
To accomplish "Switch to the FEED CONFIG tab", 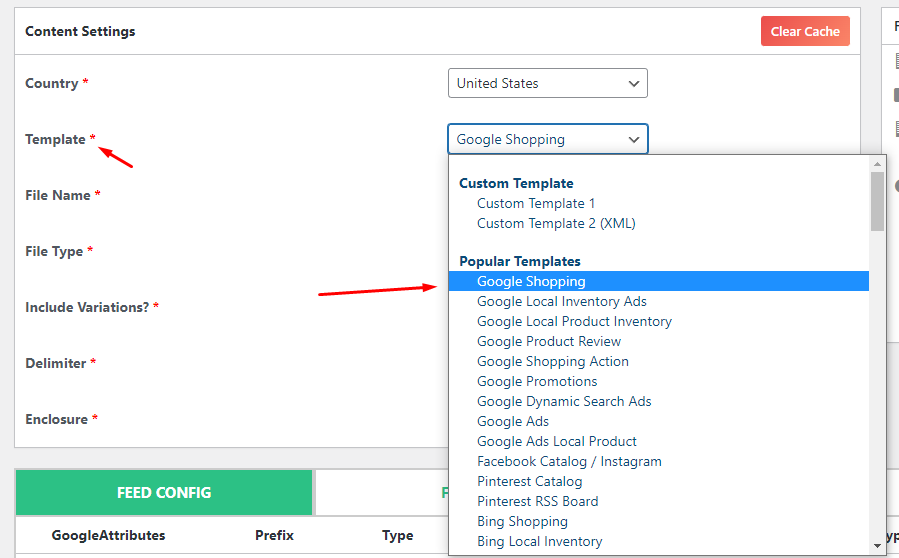I will (x=164, y=493).
